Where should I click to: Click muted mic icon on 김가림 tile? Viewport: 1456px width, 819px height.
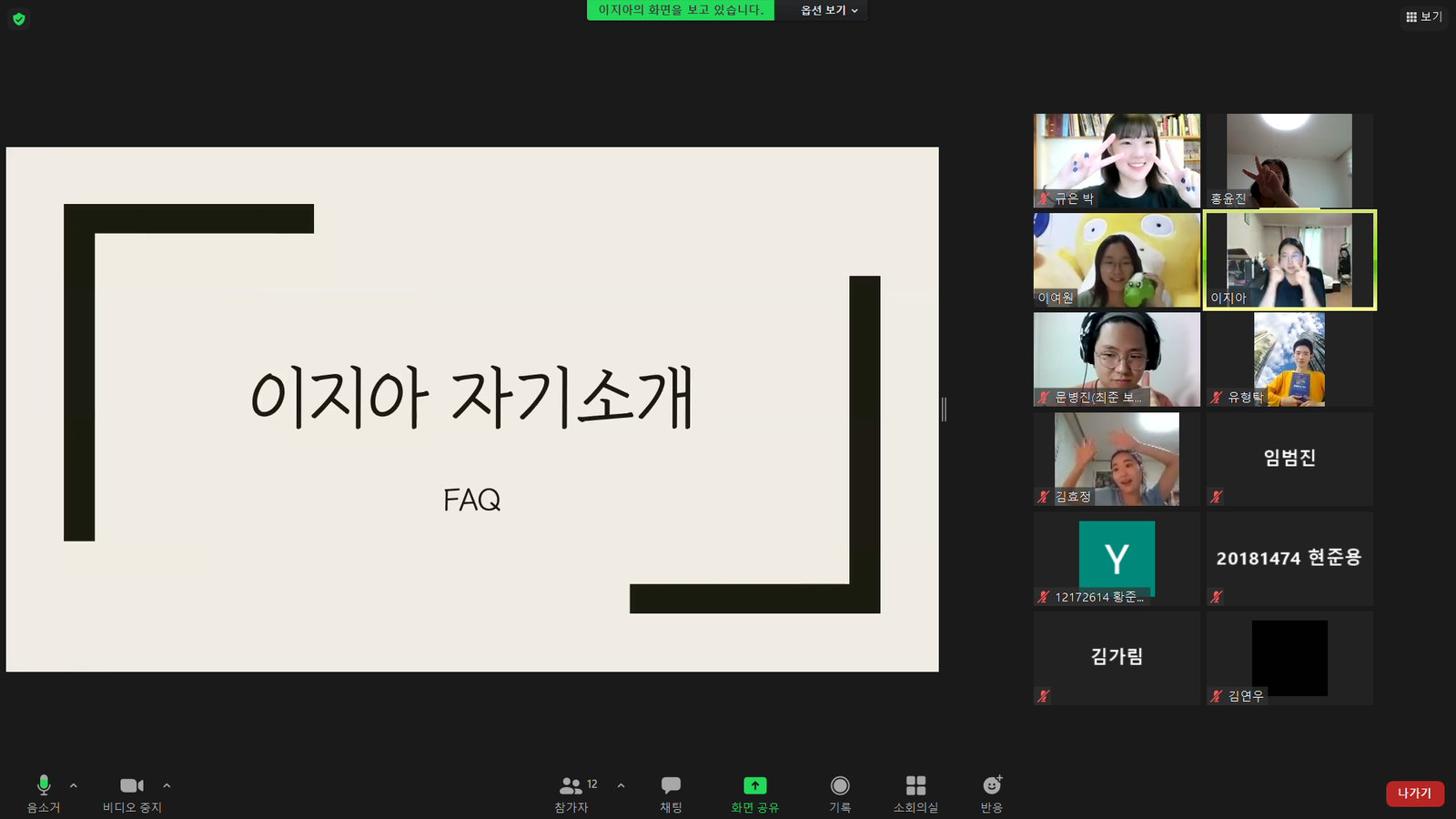(x=1044, y=696)
